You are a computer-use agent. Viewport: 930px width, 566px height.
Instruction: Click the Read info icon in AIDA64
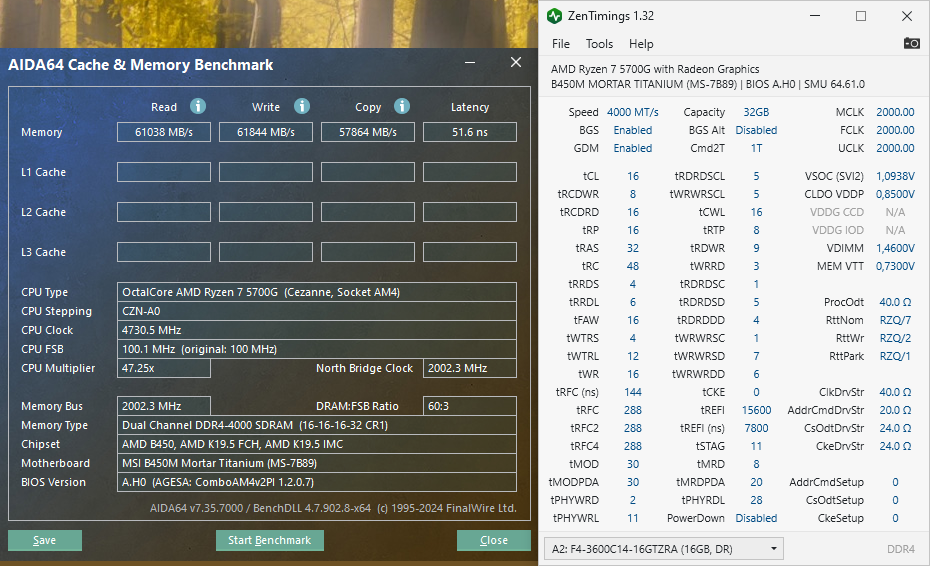pyautogui.click(x=198, y=106)
